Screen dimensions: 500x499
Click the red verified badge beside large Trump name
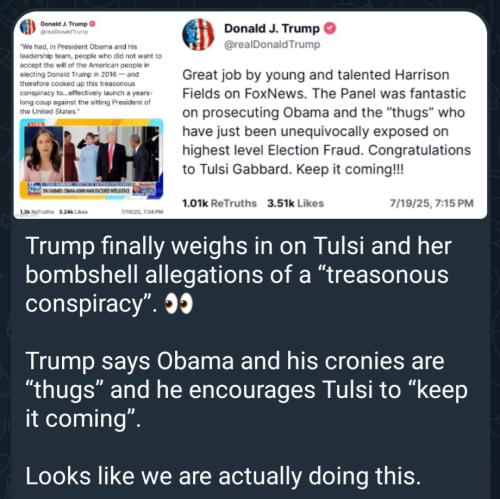click(330, 29)
